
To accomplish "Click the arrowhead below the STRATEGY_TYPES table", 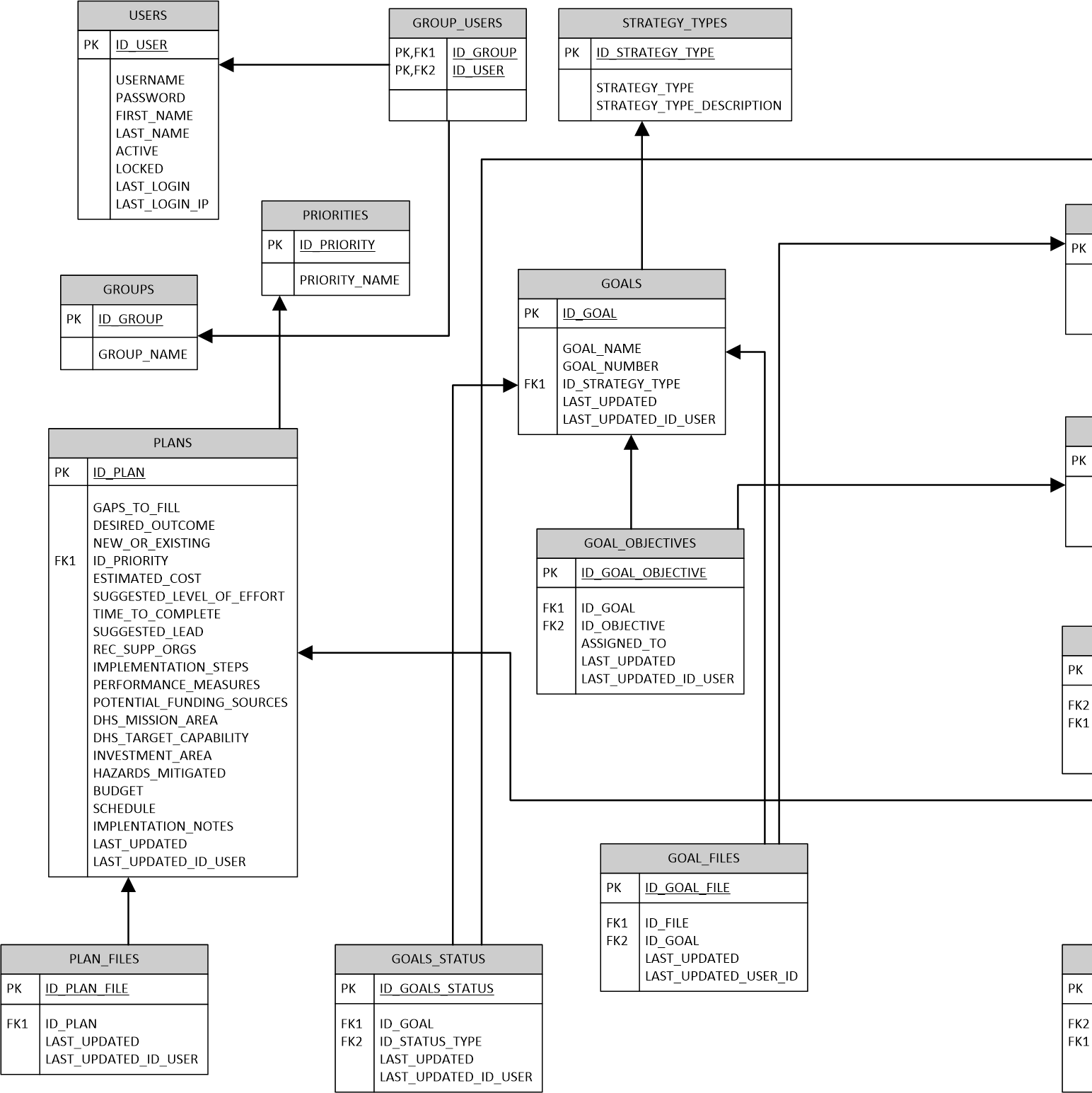I will 641,129.
